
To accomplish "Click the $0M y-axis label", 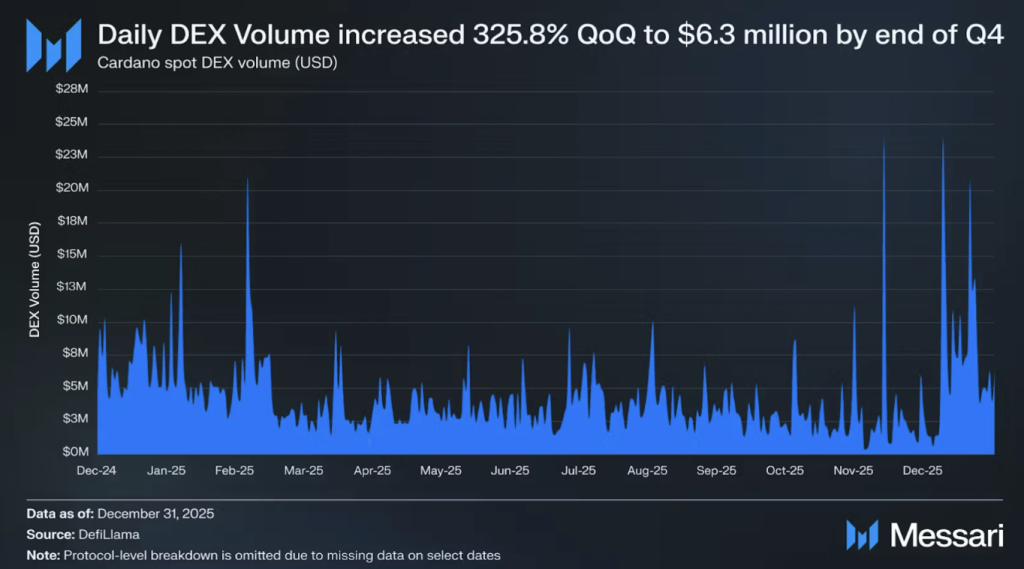I will click(x=75, y=451).
